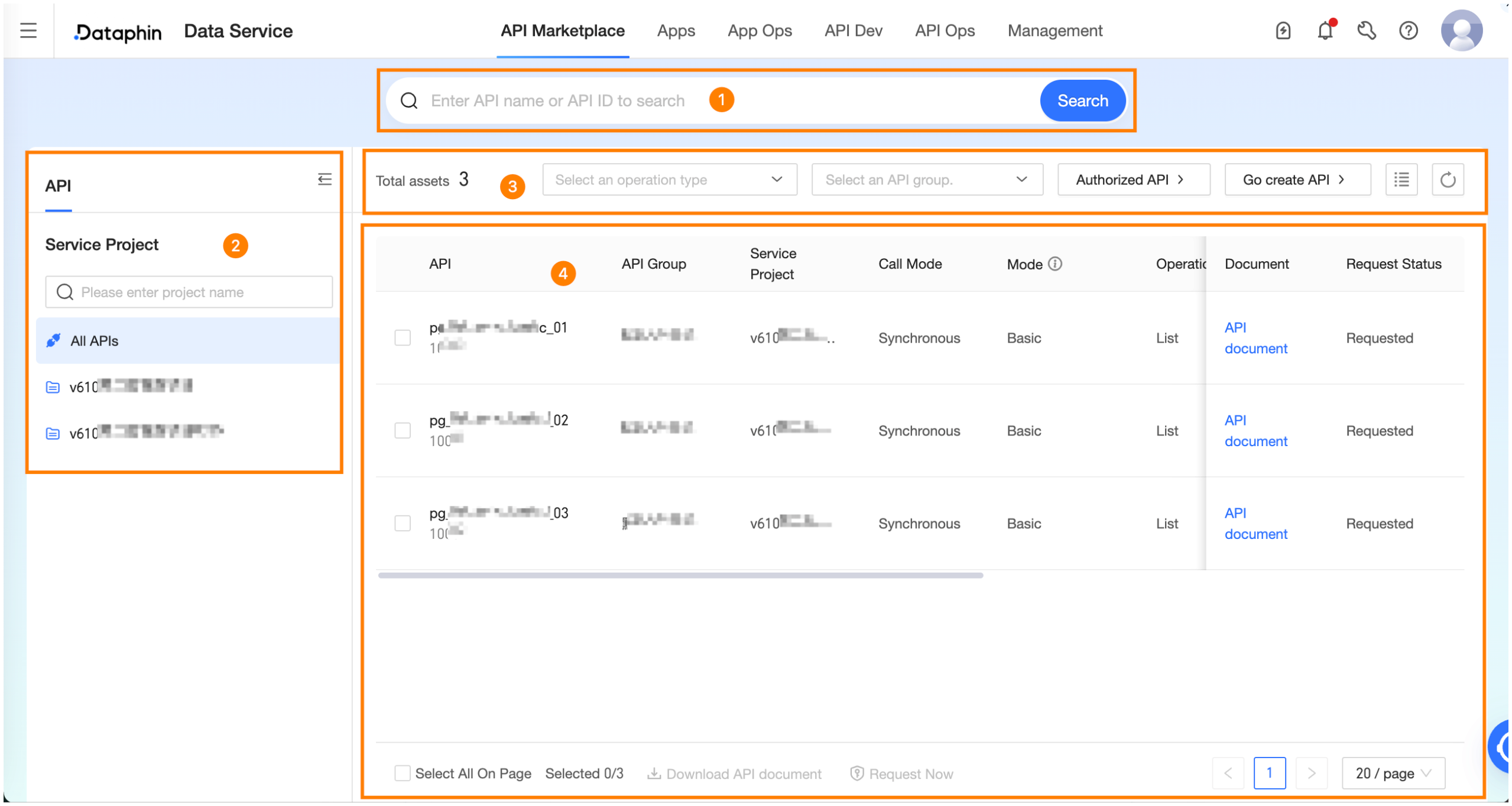The height and width of the screenshot is (806, 1512).
Task: Collapse the API side panel
Action: (325, 180)
